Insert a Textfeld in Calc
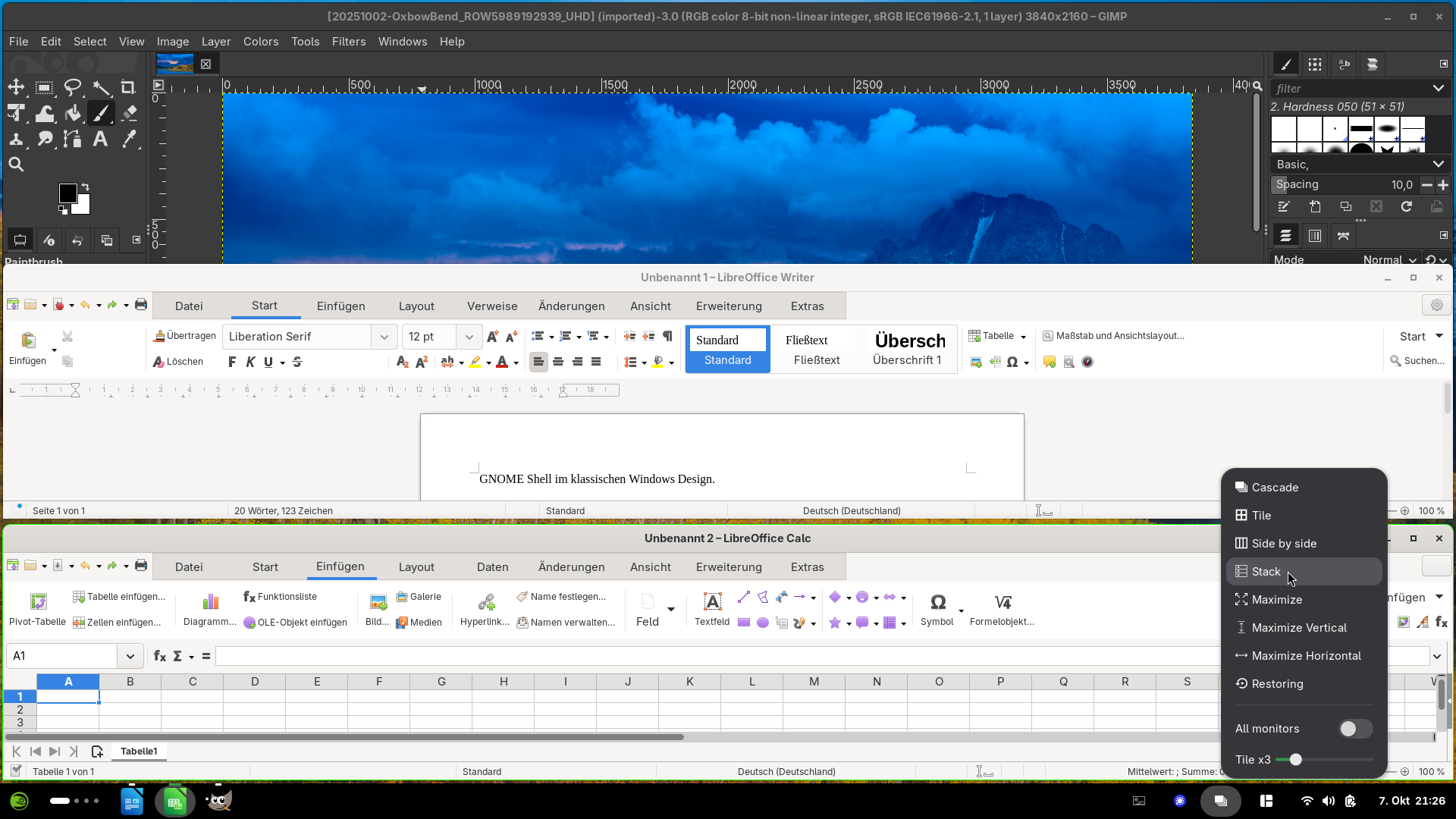 coord(712,609)
